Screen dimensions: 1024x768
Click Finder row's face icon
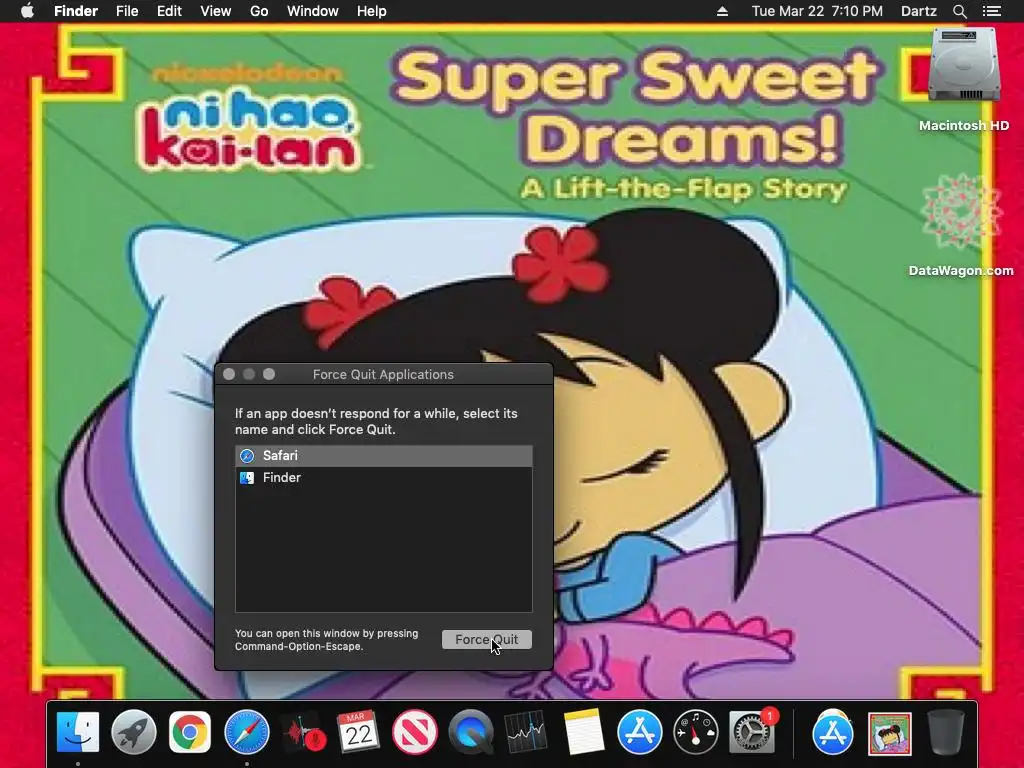click(247, 477)
